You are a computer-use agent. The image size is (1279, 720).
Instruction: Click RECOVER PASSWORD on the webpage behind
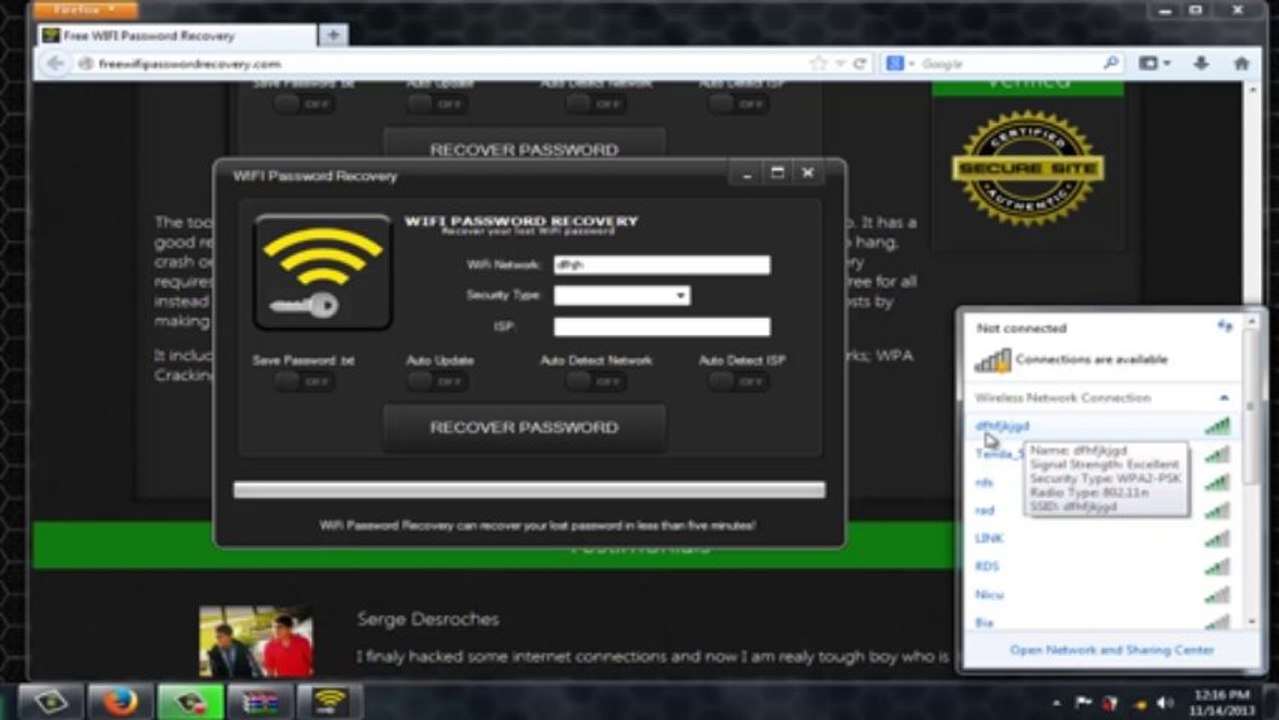click(524, 146)
